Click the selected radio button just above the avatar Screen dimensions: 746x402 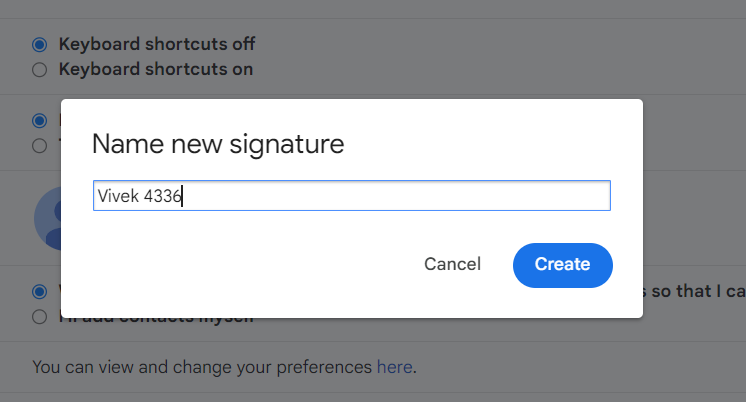[39, 121]
